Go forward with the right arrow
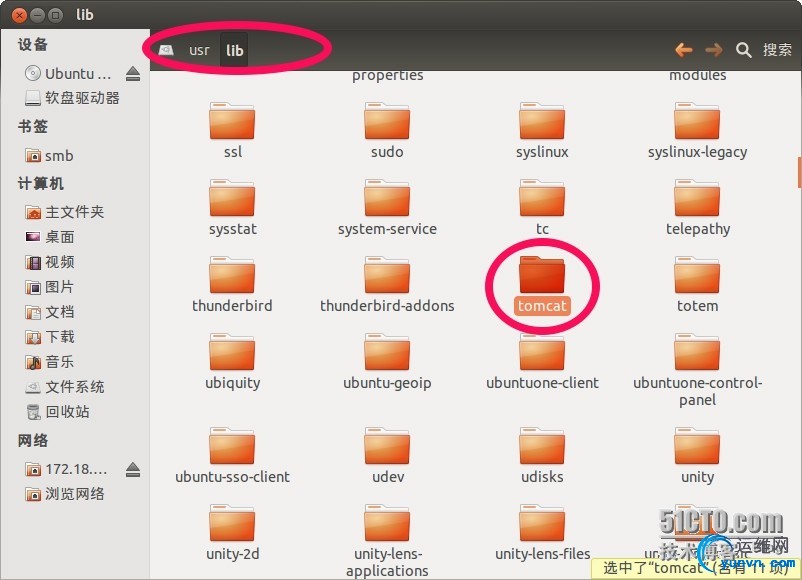The height and width of the screenshot is (580, 802). click(714, 50)
